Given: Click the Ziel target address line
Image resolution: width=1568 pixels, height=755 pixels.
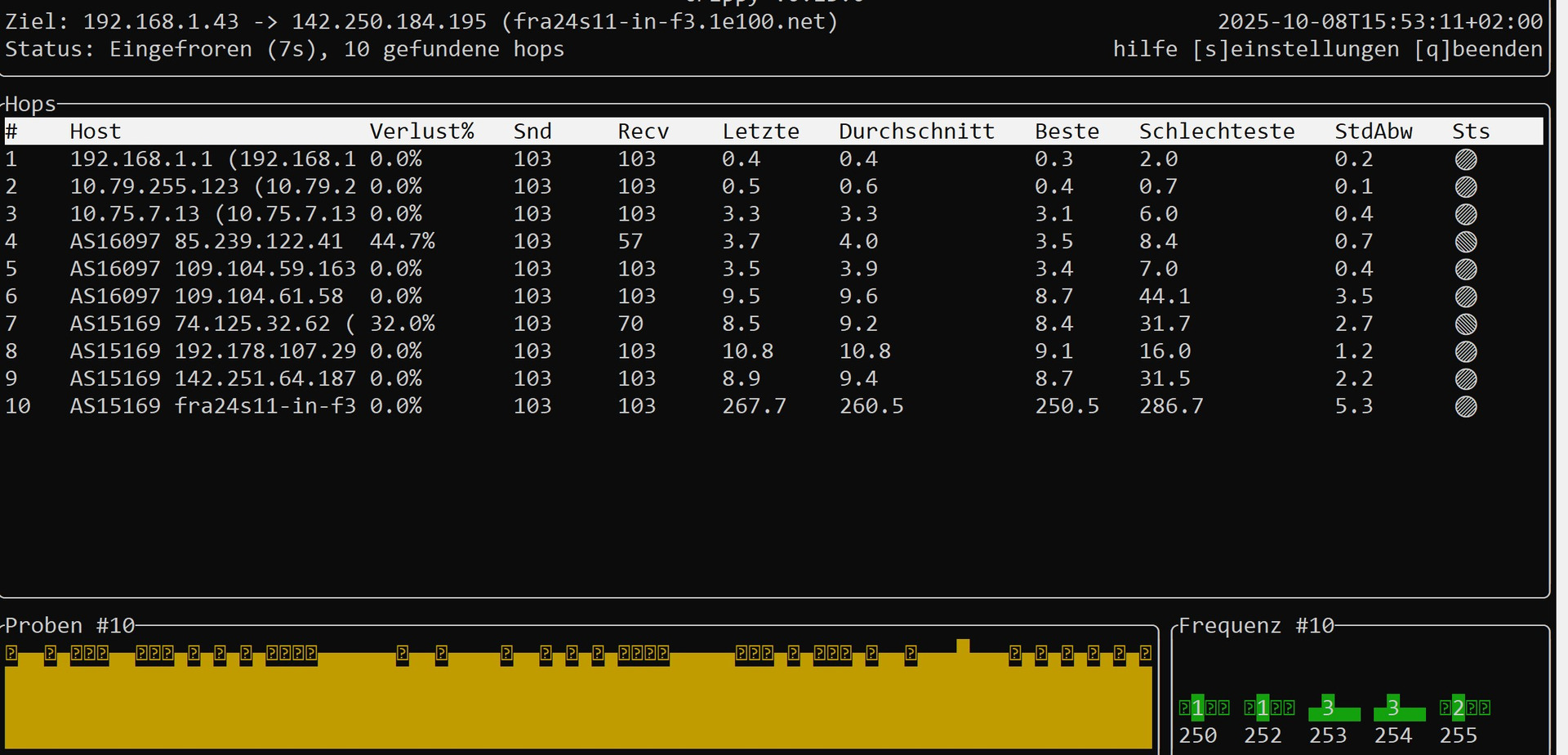Looking at the screenshot, I should 421,22.
